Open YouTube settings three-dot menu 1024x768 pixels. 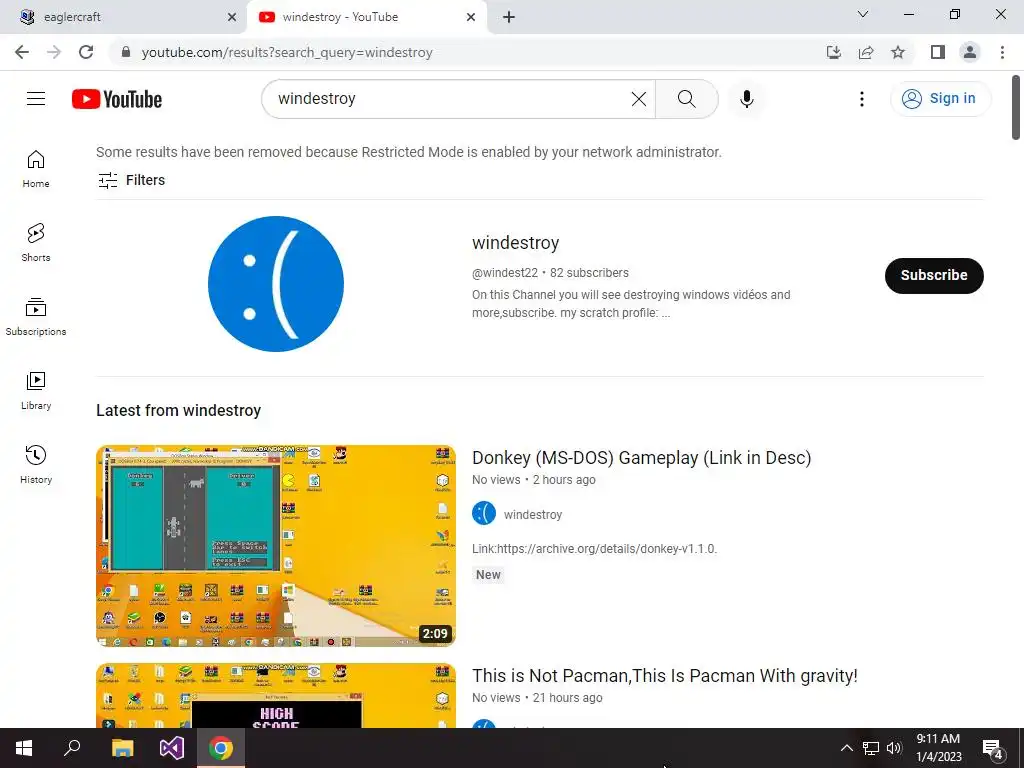tap(861, 99)
